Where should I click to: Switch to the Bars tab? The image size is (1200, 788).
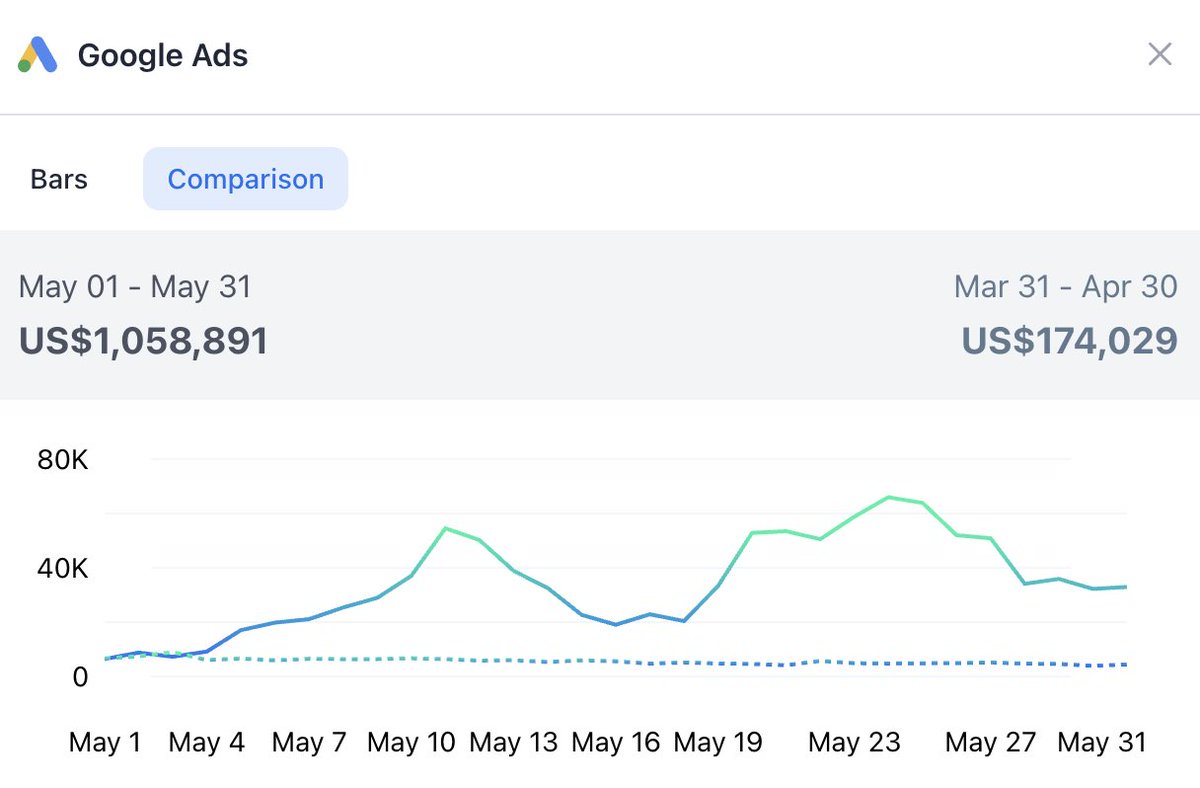[x=59, y=179]
